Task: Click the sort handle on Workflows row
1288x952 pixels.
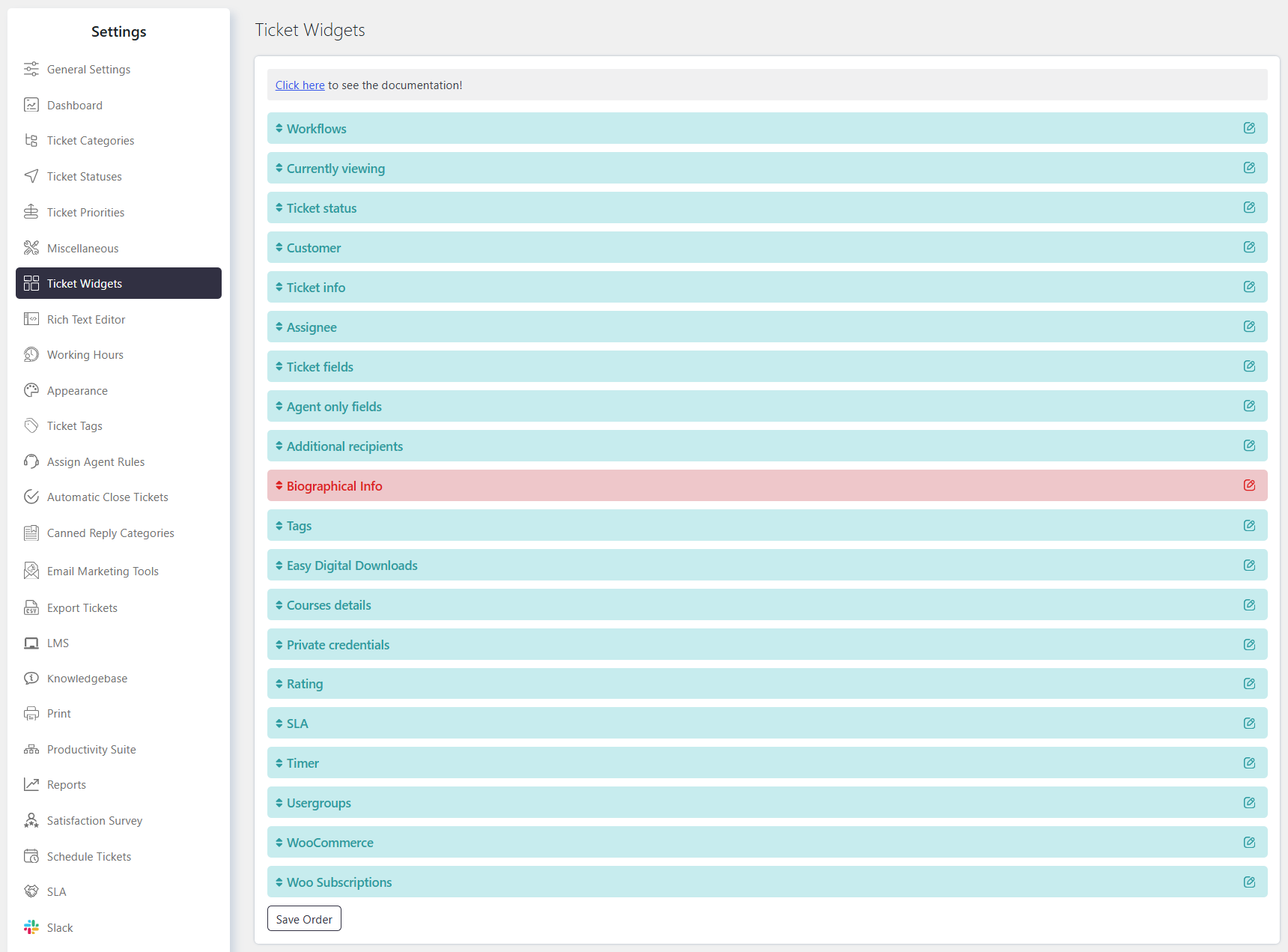Action: click(279, 128)
